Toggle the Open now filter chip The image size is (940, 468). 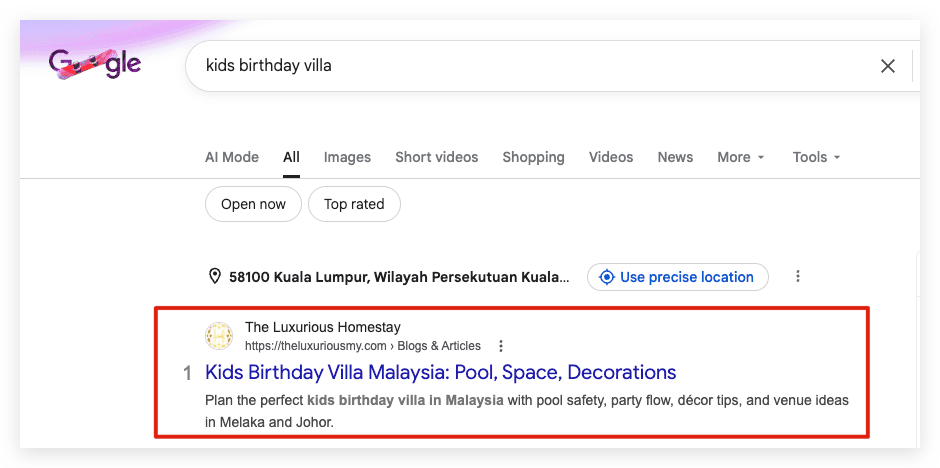click(x=253, y=204)
